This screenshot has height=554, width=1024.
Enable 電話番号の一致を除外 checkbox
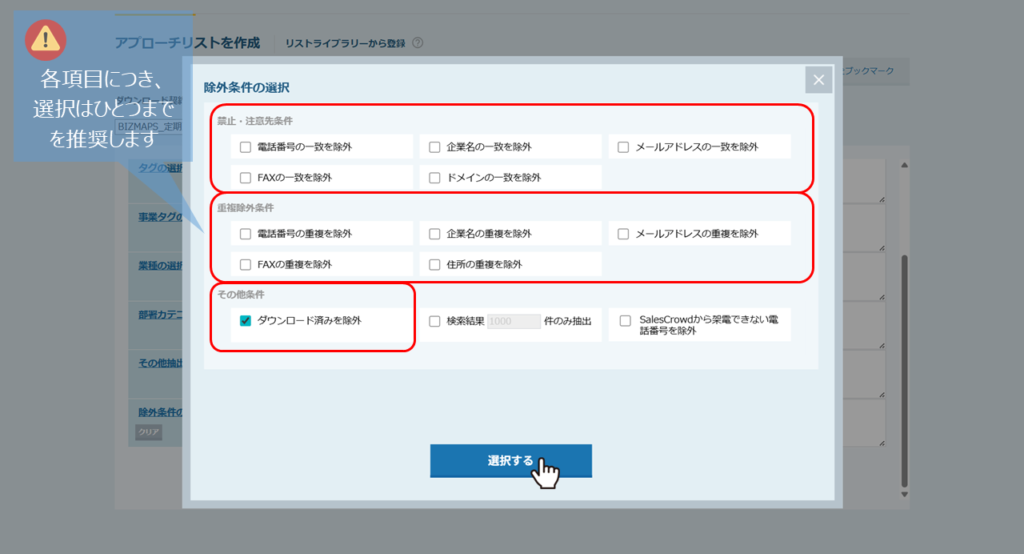pos(246,147)
